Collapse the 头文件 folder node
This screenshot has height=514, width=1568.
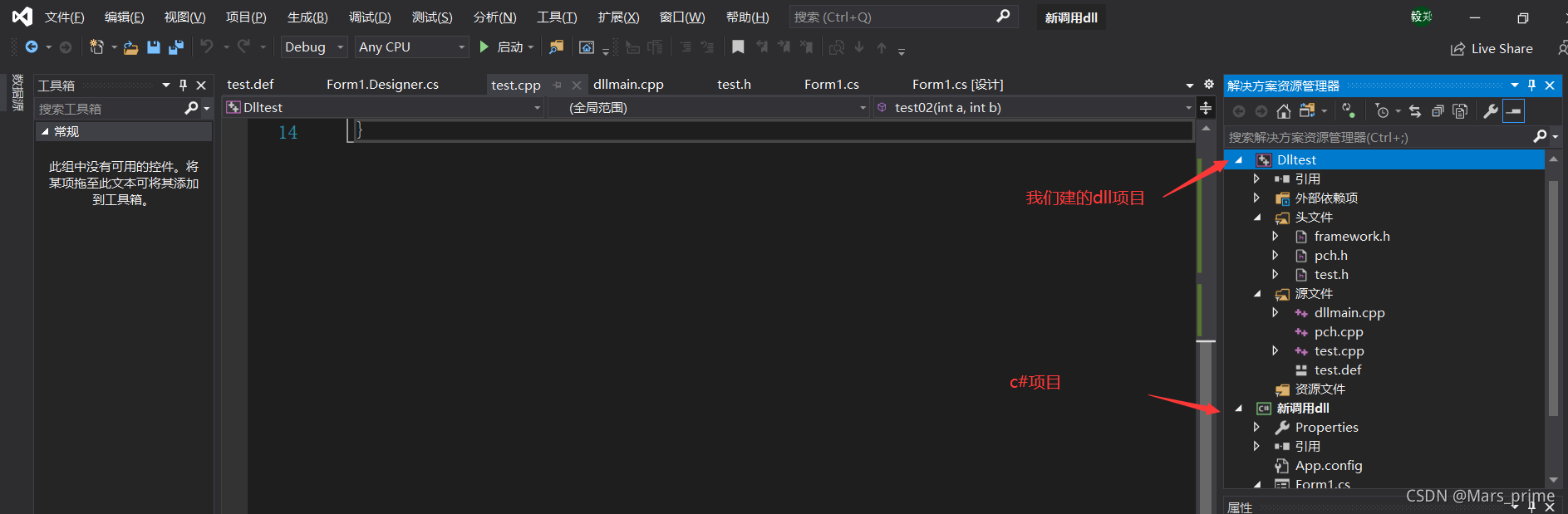point(1257,218)
